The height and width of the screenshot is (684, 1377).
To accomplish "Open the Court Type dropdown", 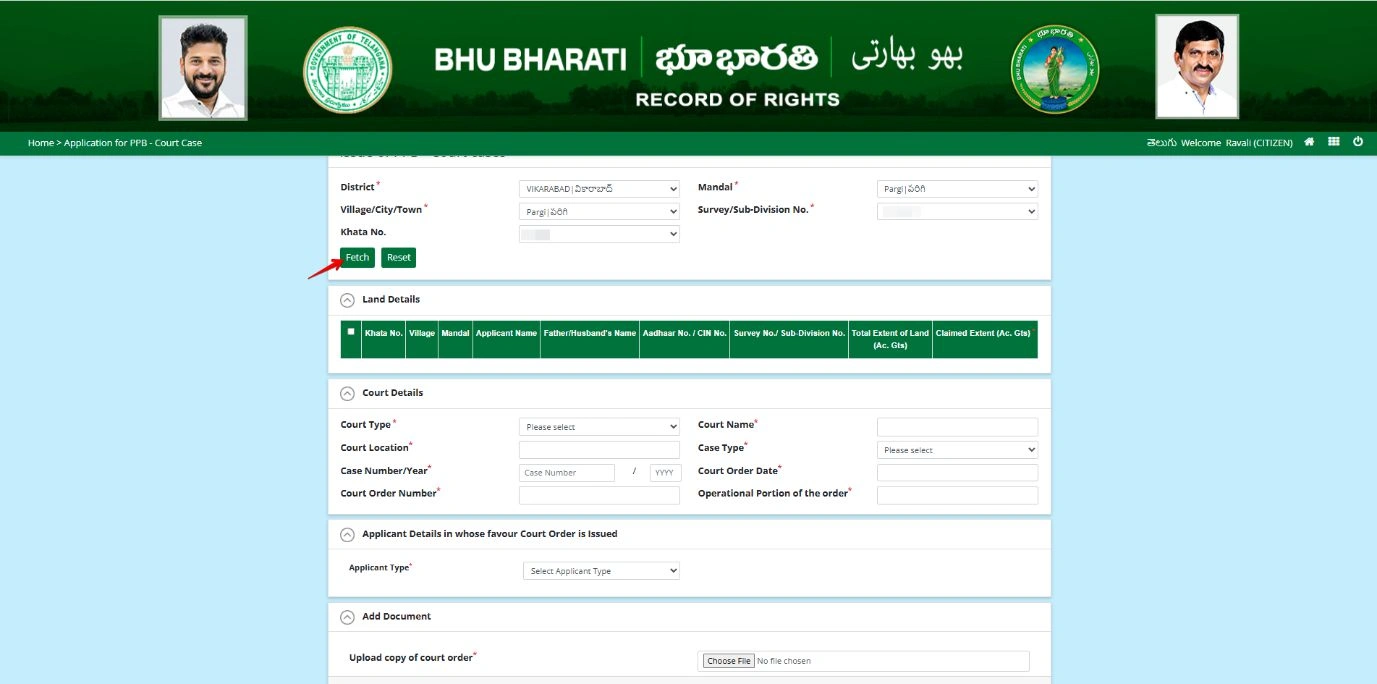I will [x=598, y=426].
